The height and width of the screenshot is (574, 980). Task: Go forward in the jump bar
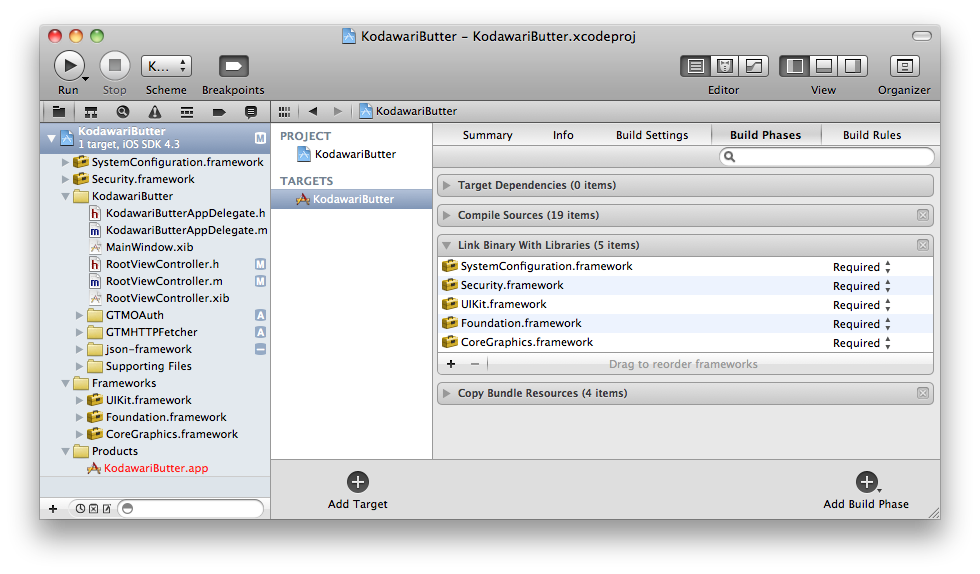[x=338, y=111]
